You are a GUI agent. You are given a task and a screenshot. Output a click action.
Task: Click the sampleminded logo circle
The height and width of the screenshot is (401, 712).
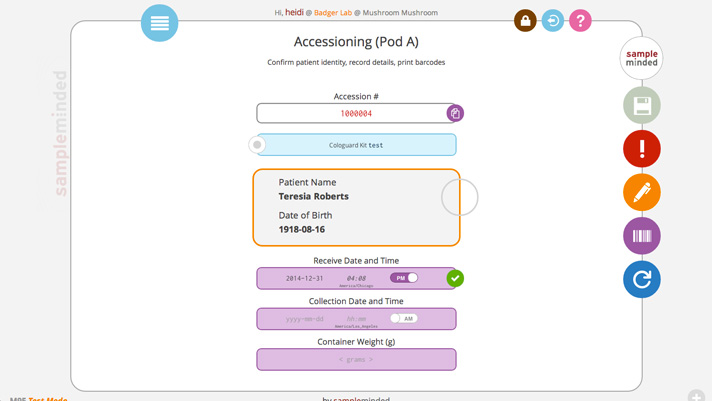tap(642, 58)
